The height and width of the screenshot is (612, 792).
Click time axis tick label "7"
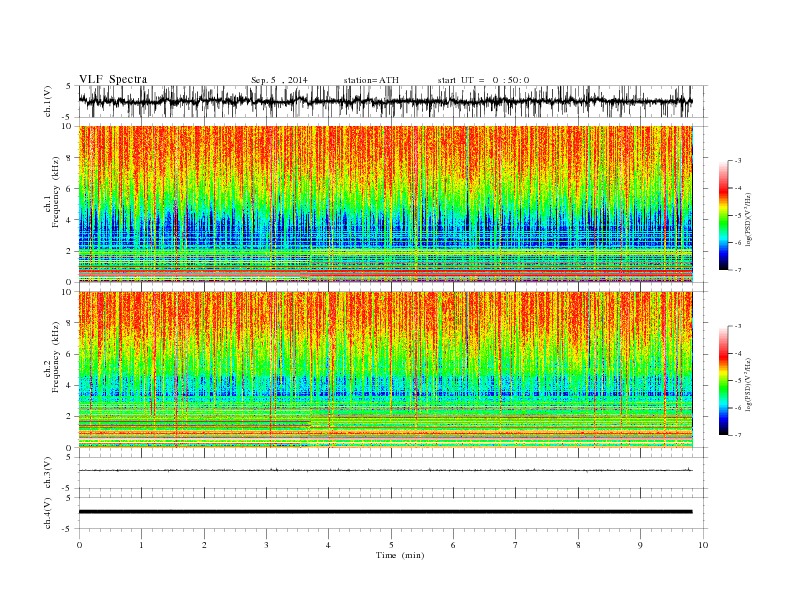pyautogui.click(x=516, y=545)
